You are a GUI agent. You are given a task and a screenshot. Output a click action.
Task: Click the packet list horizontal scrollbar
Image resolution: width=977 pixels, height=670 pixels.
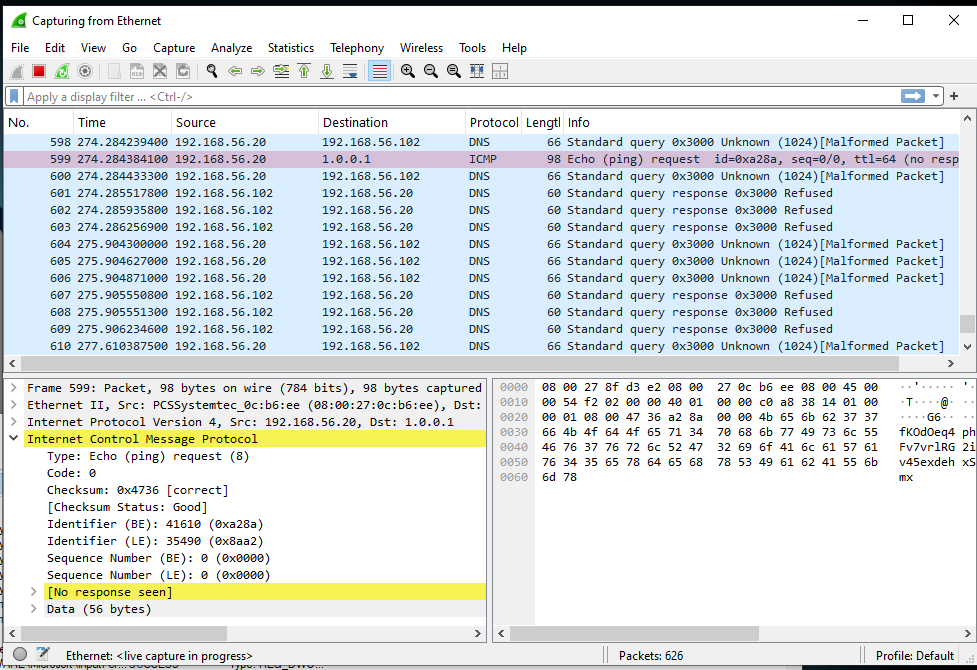point(459,363)
